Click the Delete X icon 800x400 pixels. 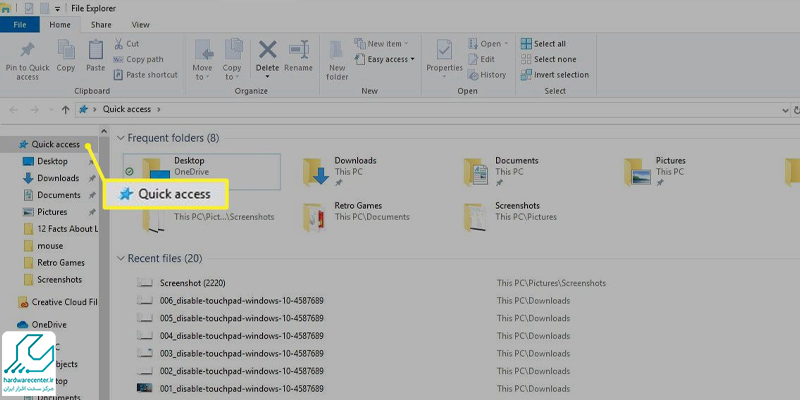click(x=267, y=50)
